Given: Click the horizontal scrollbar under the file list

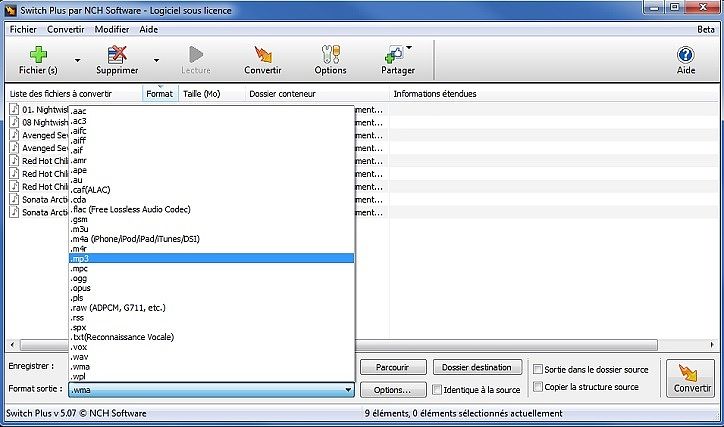Looking at the screenshot, I should (500, 344).
